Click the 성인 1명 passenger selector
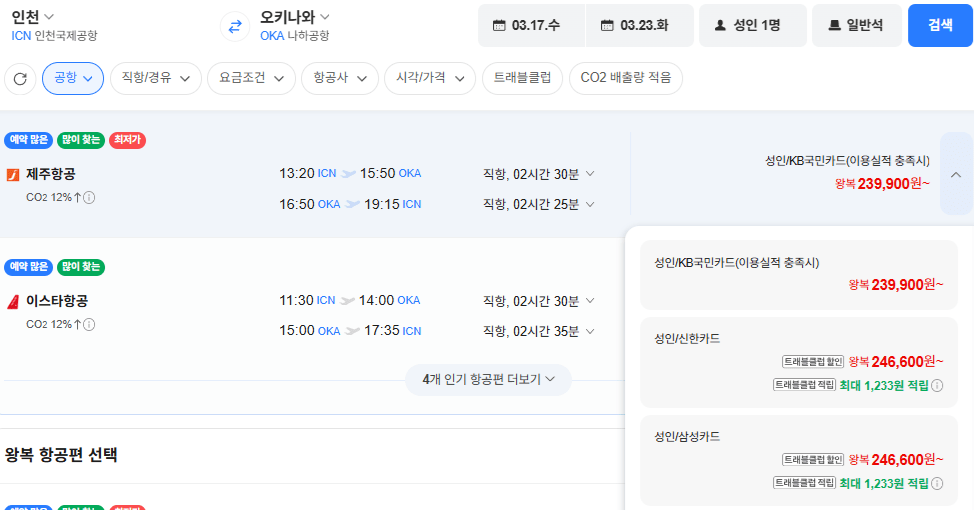Viewport: 974px width, 510px height. coord(753,25)
